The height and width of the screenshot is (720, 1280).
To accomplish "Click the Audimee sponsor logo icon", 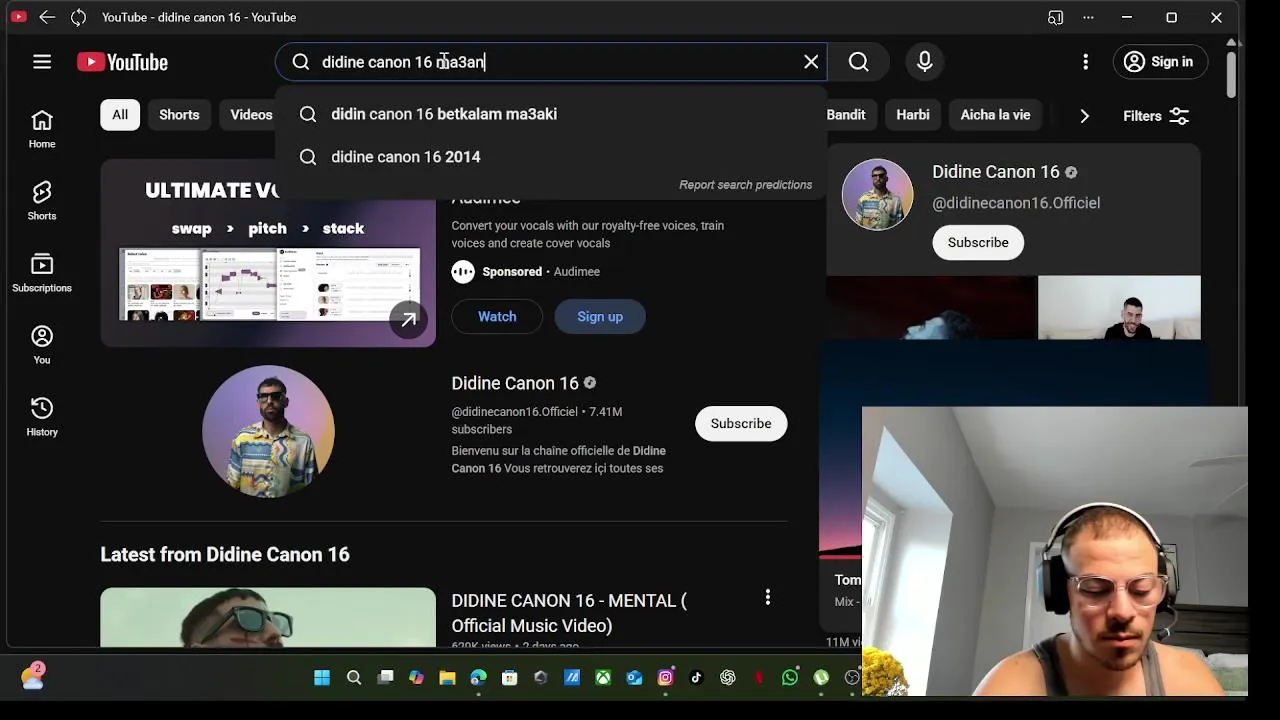I will [x=463, y=272].
